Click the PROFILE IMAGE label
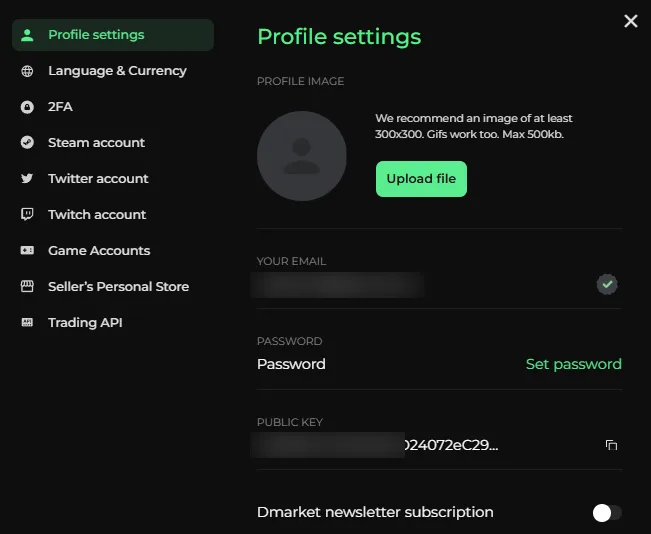 point(300,81)
